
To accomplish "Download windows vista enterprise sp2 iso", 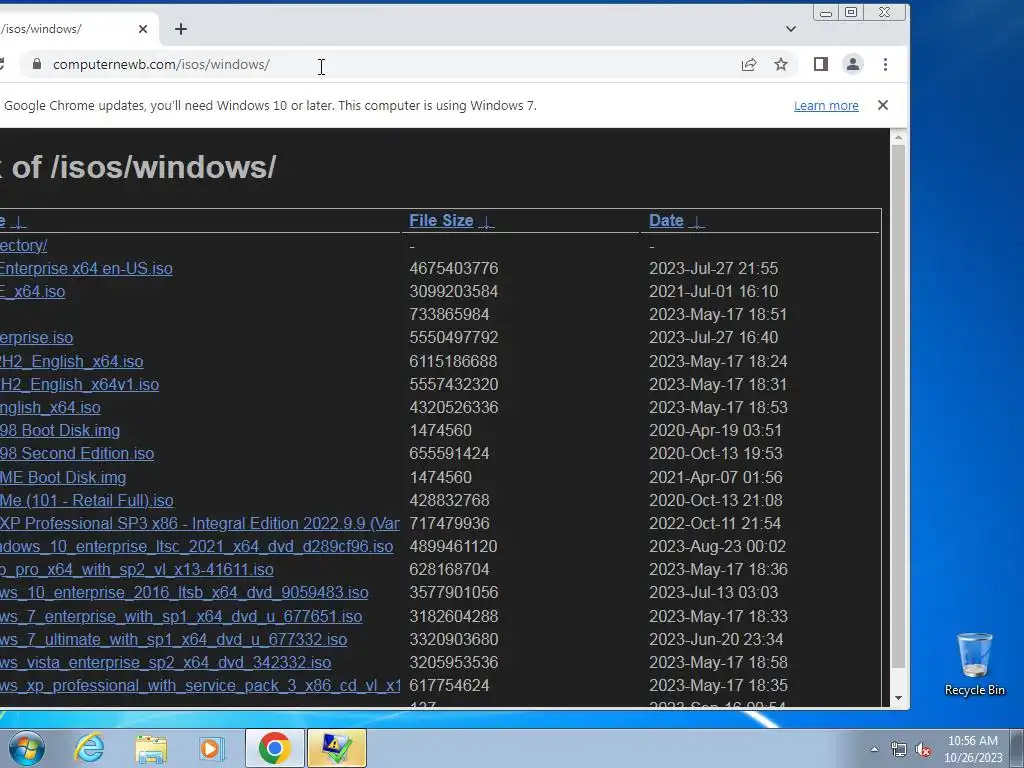I will [x=166, y=662].
